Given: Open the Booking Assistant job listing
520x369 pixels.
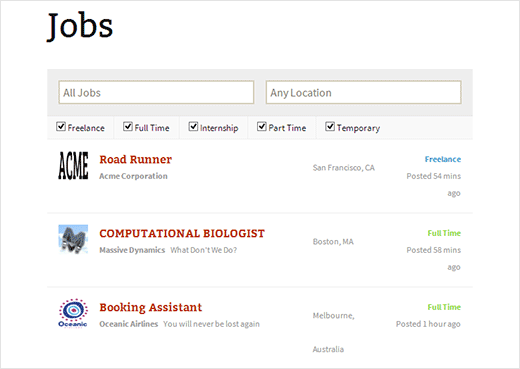Looking at the screenshot, I should [x=151, y=307].
